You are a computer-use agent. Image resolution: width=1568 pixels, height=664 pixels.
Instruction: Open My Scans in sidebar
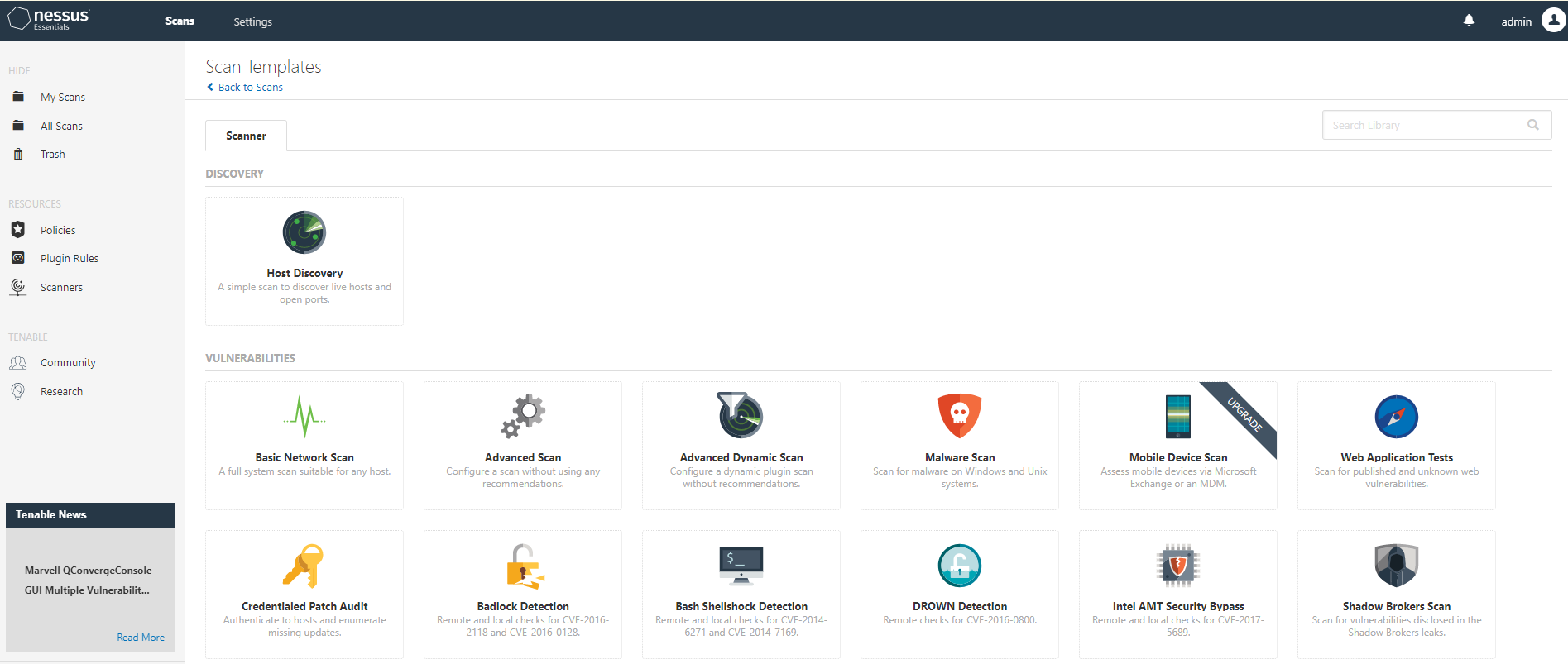click(63, 97)
